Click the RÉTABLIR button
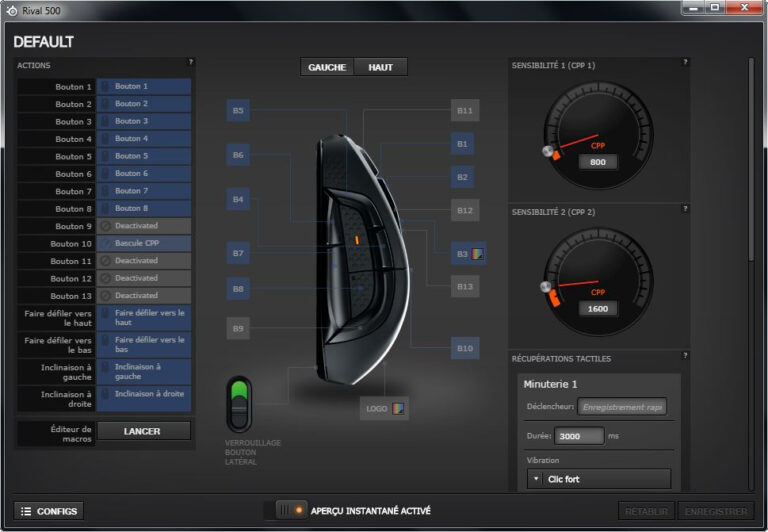The width and height of the screenshot is (768, 532). (647, 511)
